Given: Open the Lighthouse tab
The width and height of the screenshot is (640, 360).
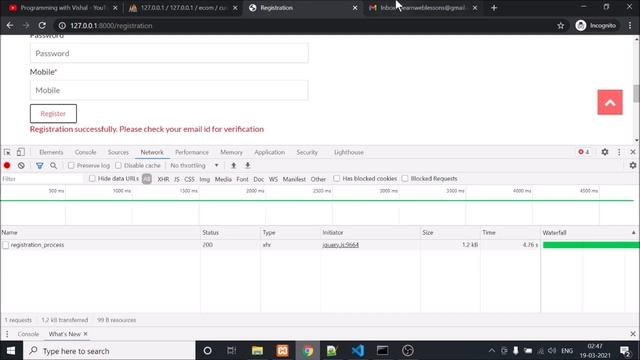Looking at the screenshot, I should coord(349,152).
